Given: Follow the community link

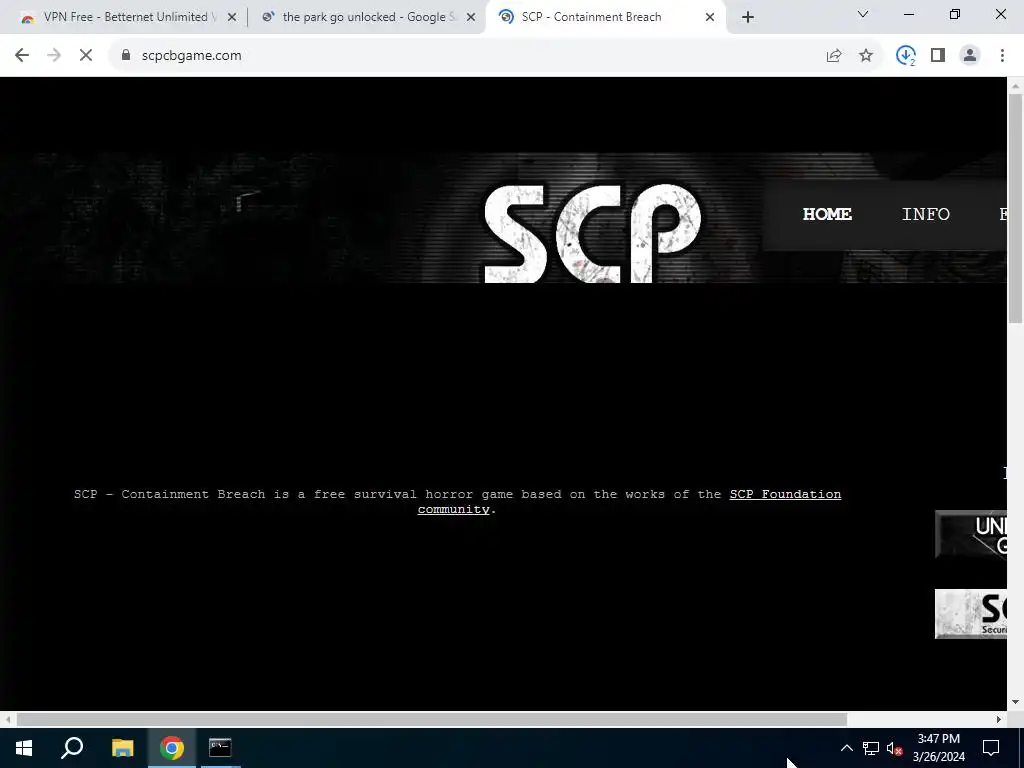Looking at the screenshot, I should [x=453, y=509].
